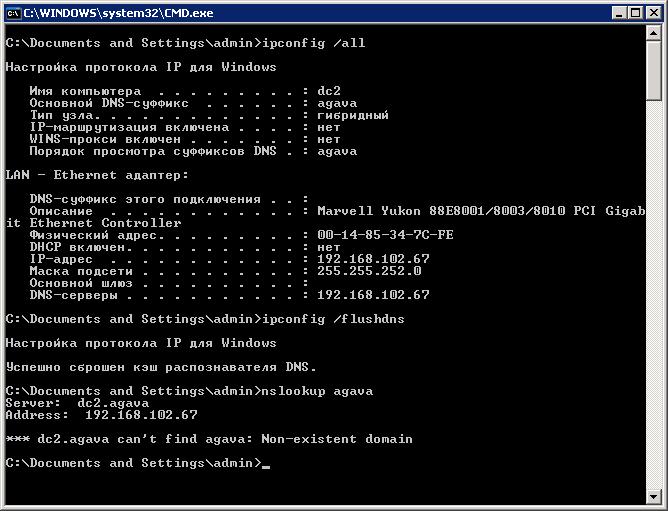The image size is (668, 511).
Task: Click the physical address 00-14-85-34-7C-FE
Action: [385, 235]
